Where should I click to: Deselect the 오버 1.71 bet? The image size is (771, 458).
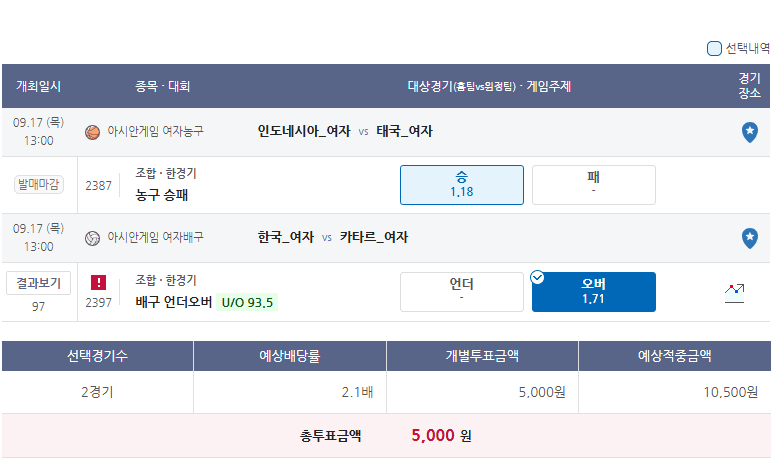tap(593, 292)
